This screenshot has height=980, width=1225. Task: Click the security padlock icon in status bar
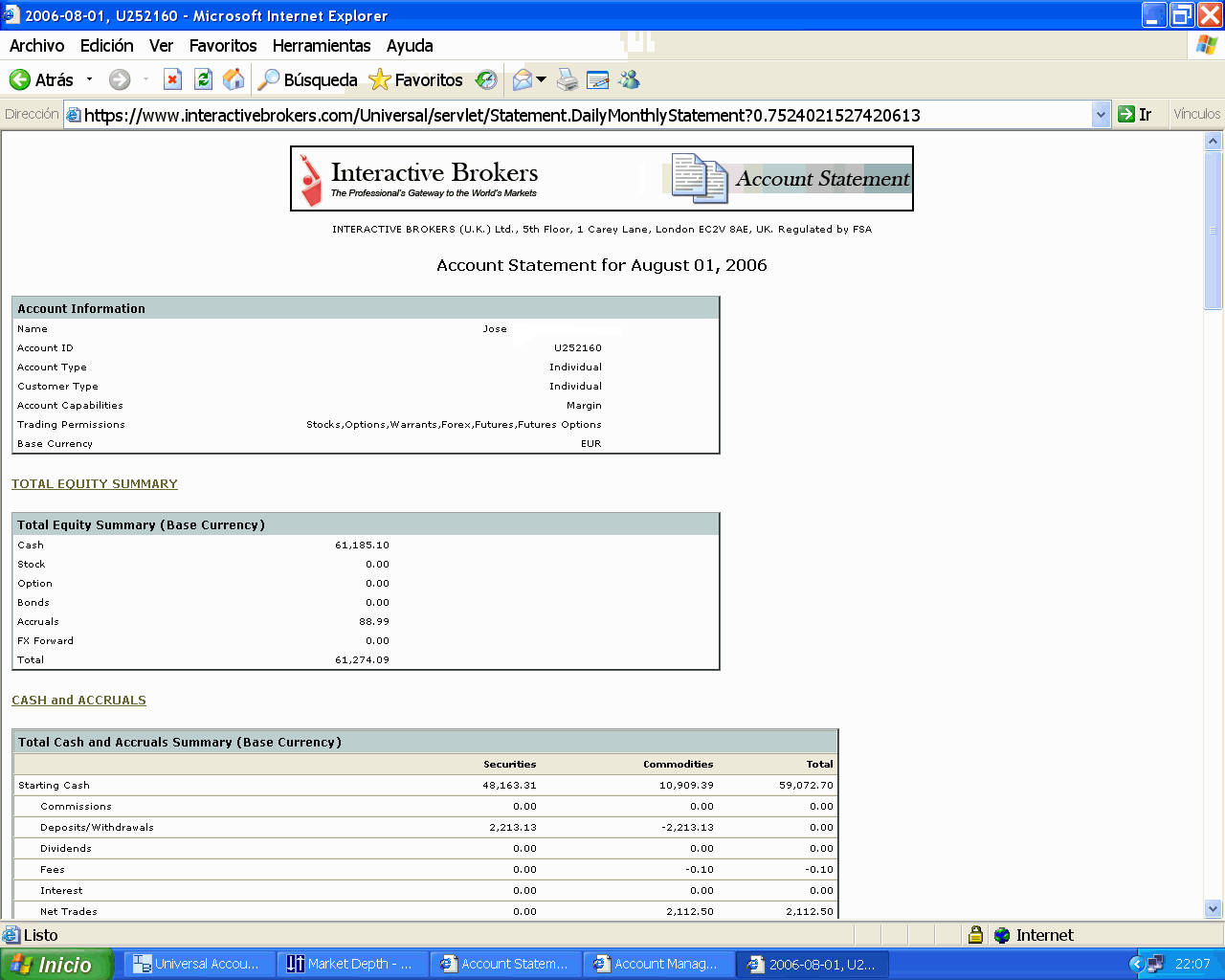point(975,935)
